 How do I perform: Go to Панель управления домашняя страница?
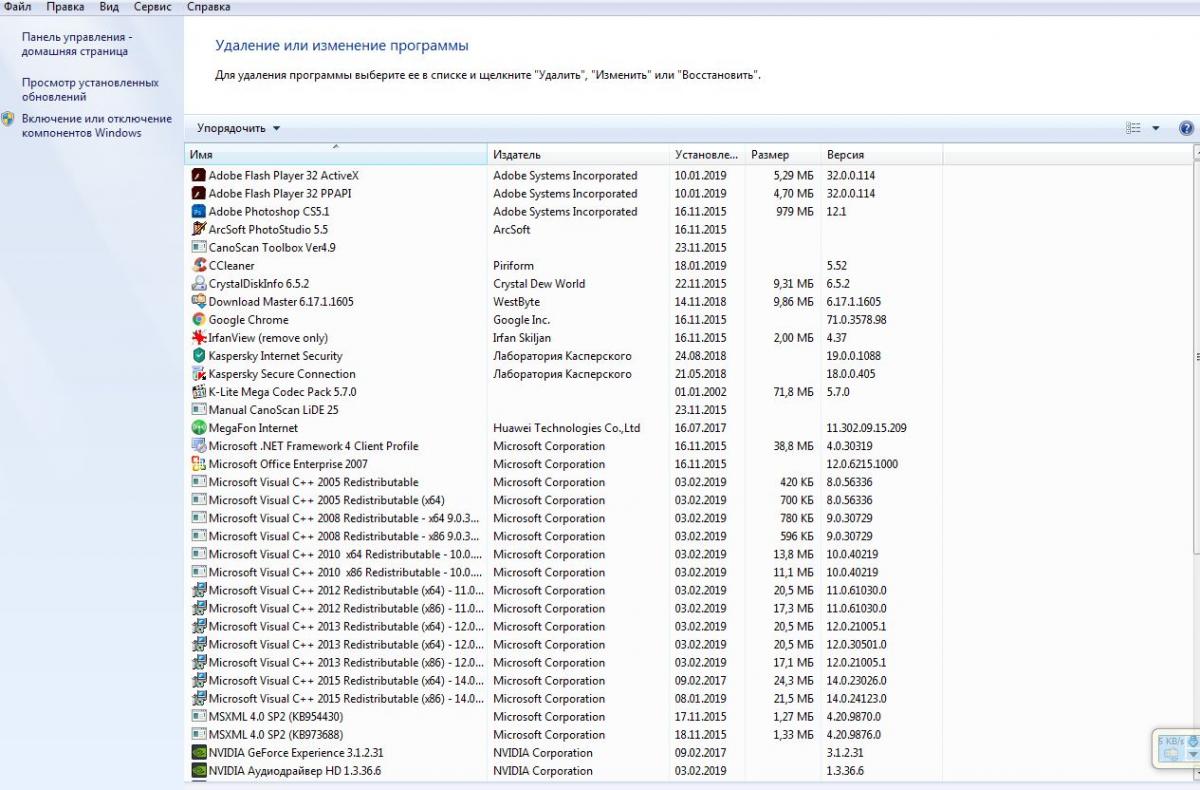click(x=77, y=44)
